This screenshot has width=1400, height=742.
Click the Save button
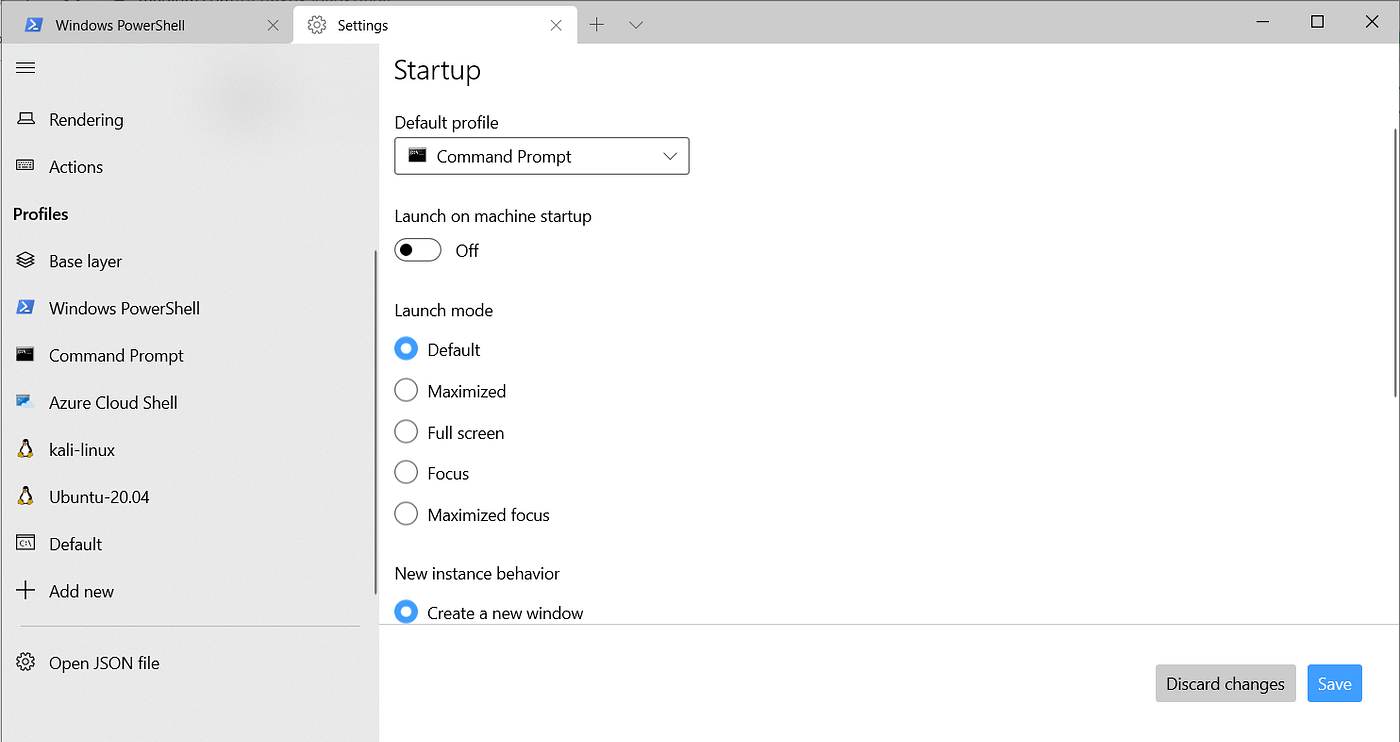(x=1334, y=683)
